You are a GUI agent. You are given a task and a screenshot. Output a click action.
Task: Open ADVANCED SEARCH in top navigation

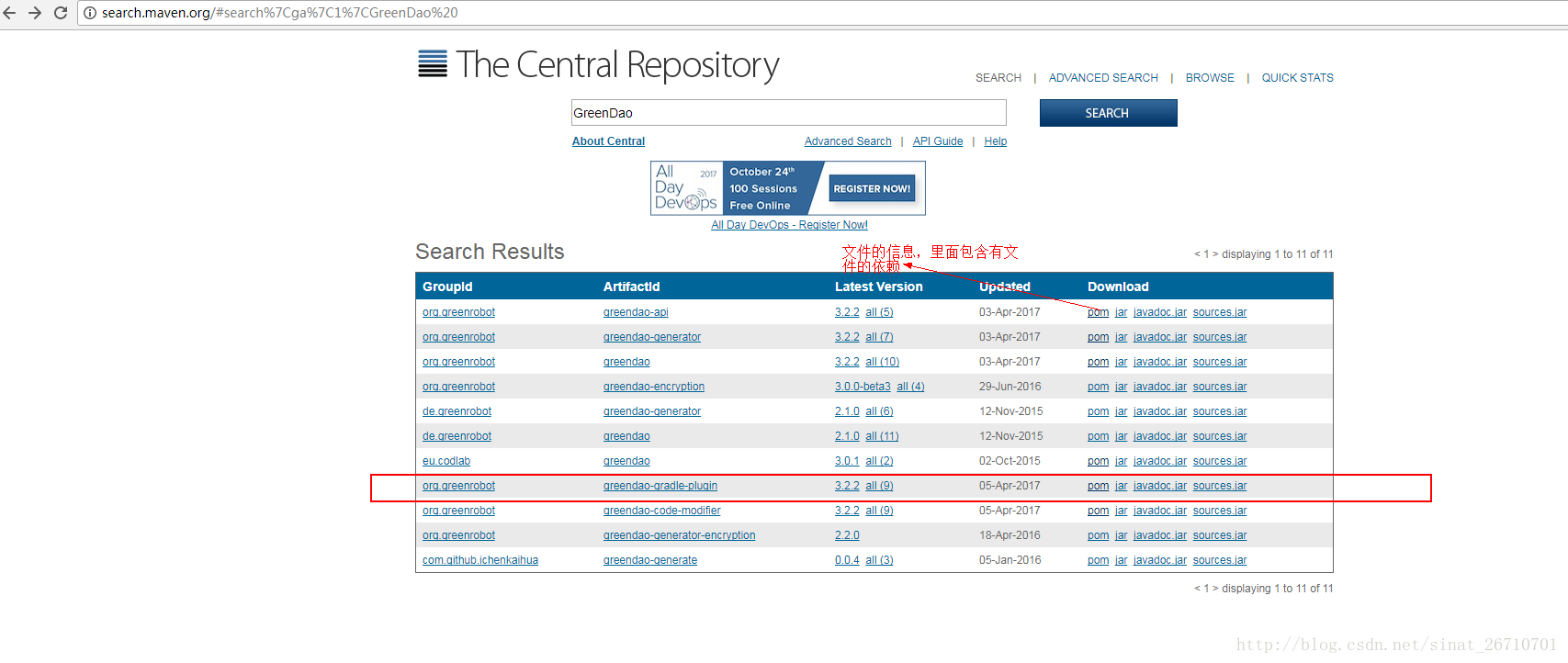pyautogui.click(x=1103, y=78)
